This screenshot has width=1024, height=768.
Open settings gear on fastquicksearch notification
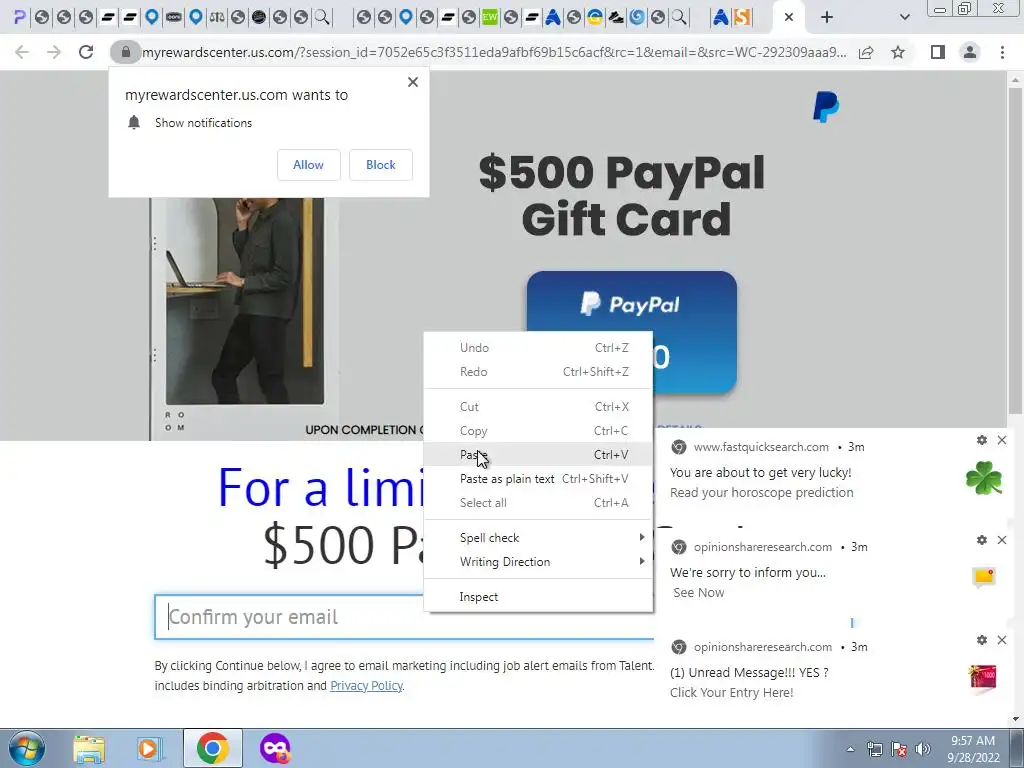pyautogui.click(x=982, y=440)
